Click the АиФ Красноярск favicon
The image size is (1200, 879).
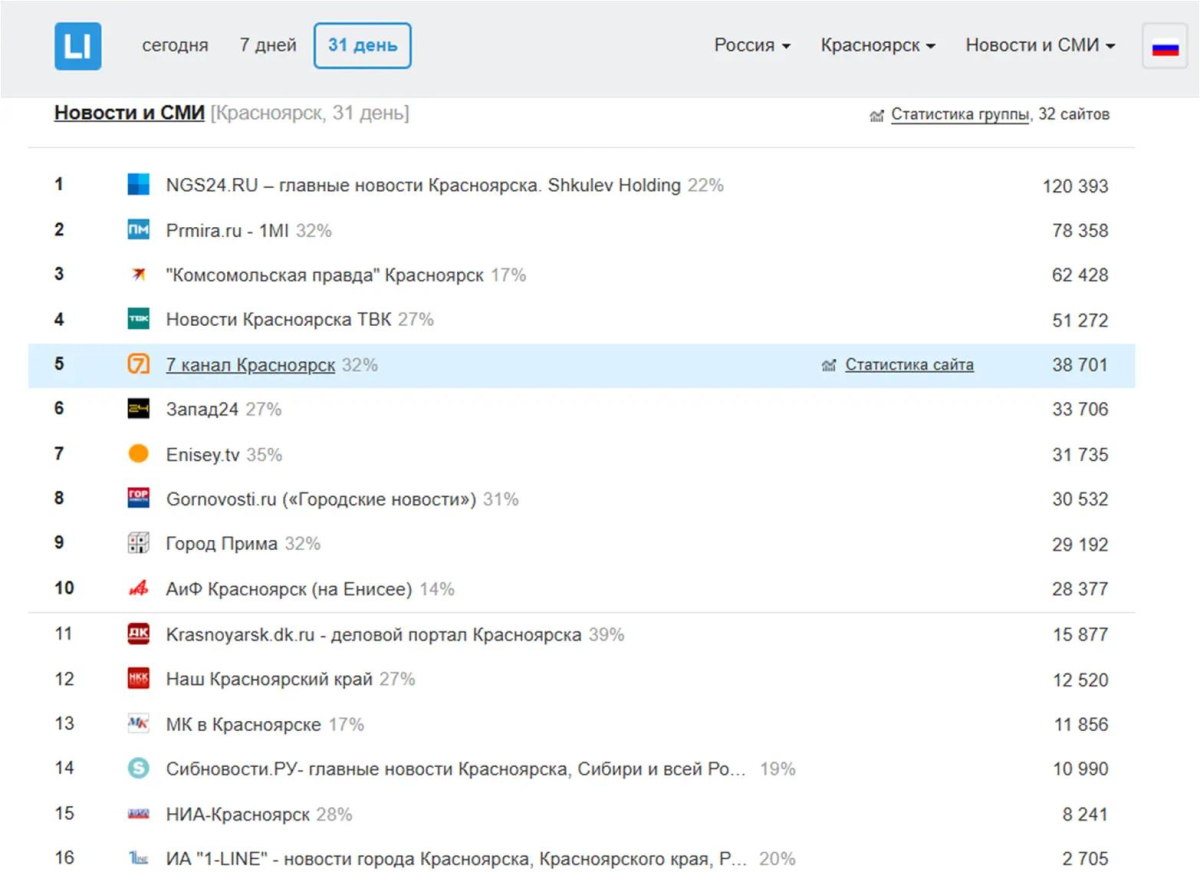point(138,589)
